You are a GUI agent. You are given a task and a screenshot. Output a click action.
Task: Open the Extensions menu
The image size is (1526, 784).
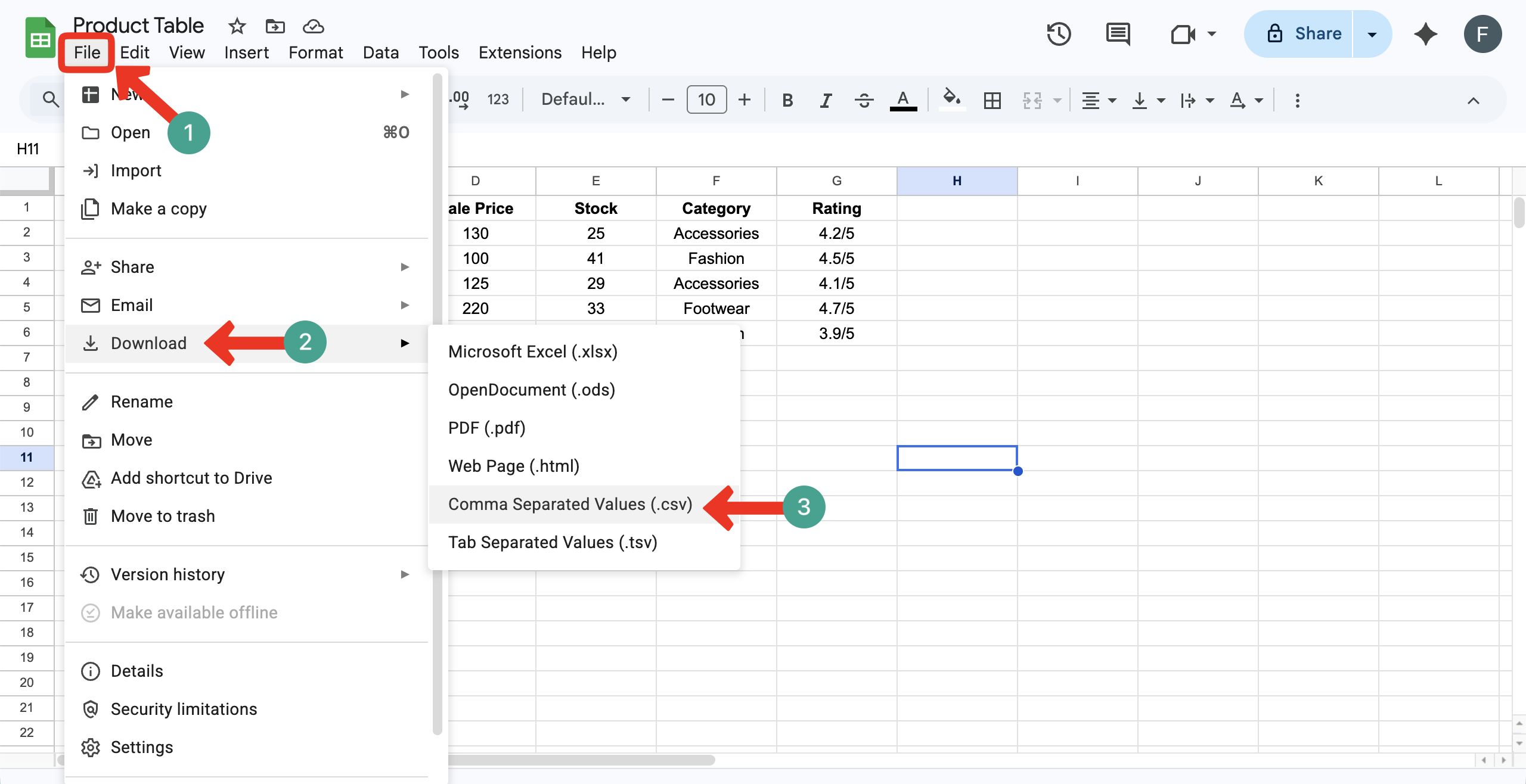519,52
